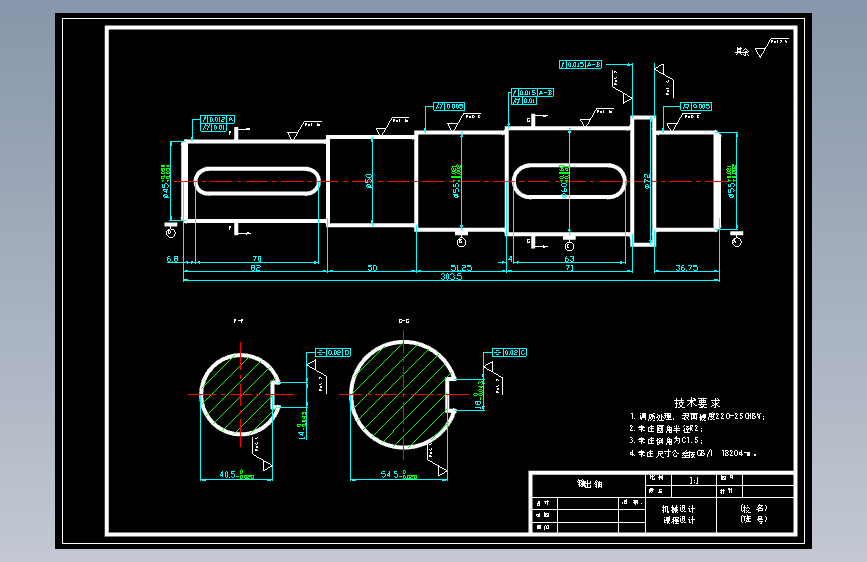Select the ø55 dimension beside the 36.75 segment
The width and height of the screenshot is (867, 562).
731,181
